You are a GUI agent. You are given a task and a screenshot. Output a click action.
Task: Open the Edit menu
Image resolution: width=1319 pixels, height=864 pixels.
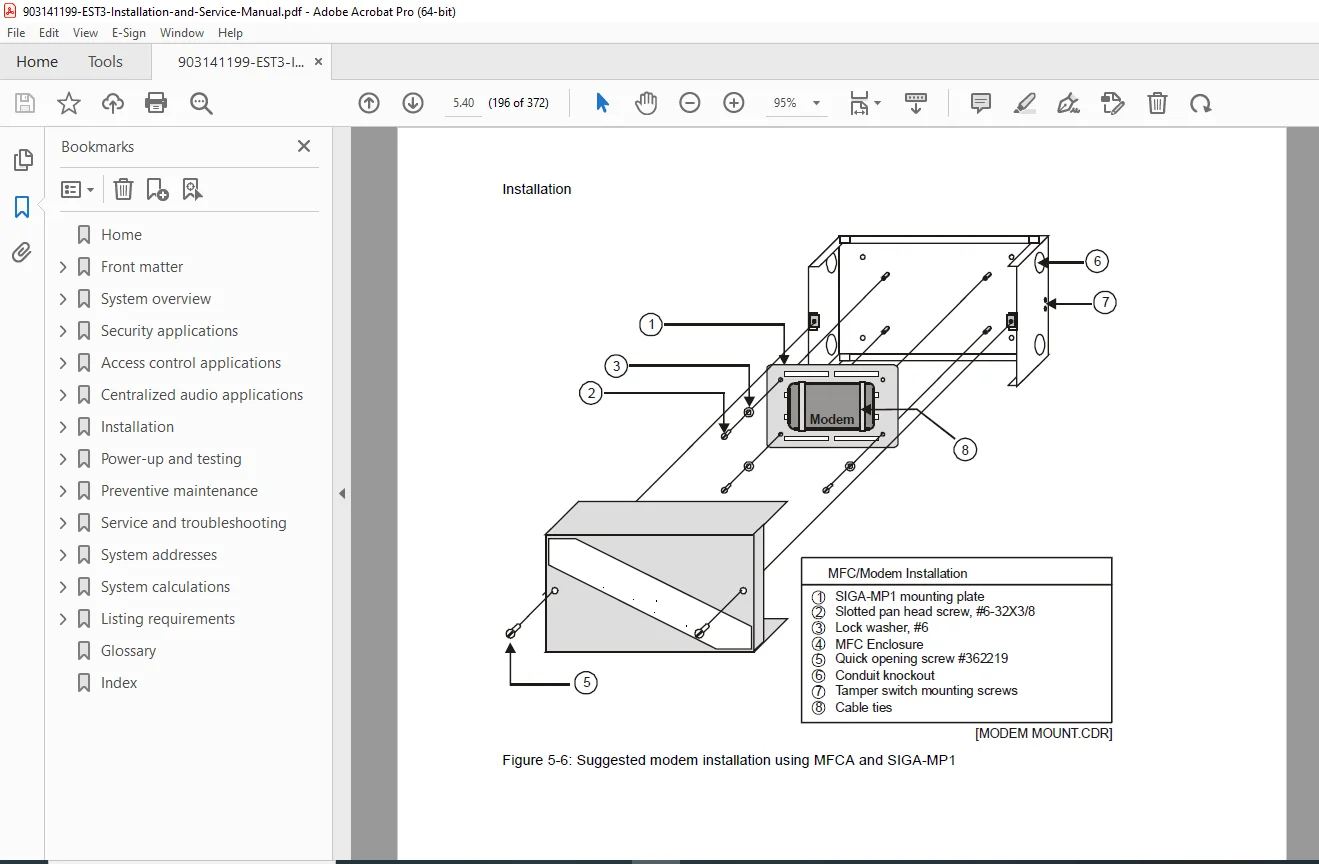click(x=49, y=33)
